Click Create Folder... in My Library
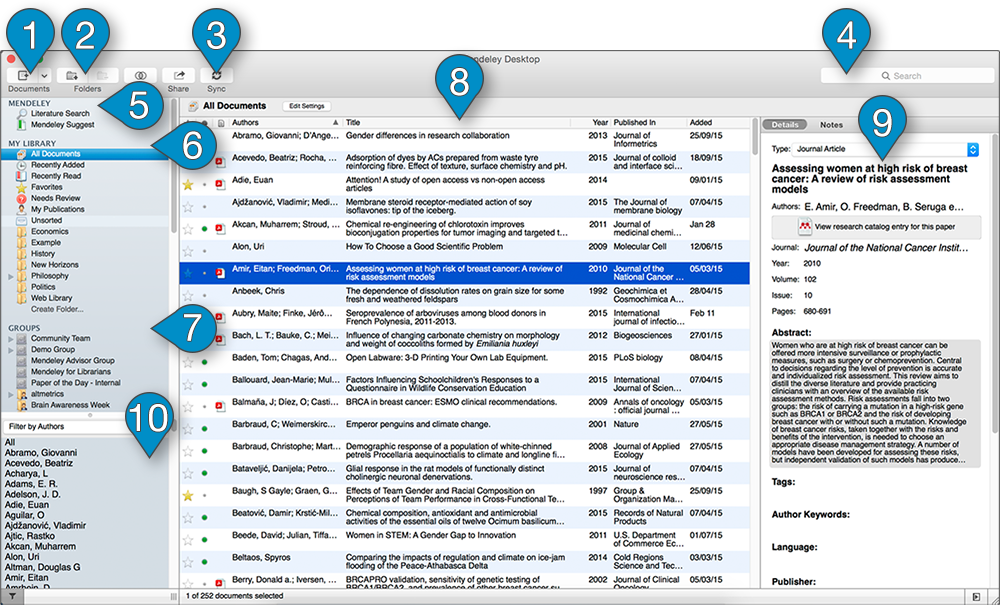This screenshot has height=605, width=1000. click(56, 309)
